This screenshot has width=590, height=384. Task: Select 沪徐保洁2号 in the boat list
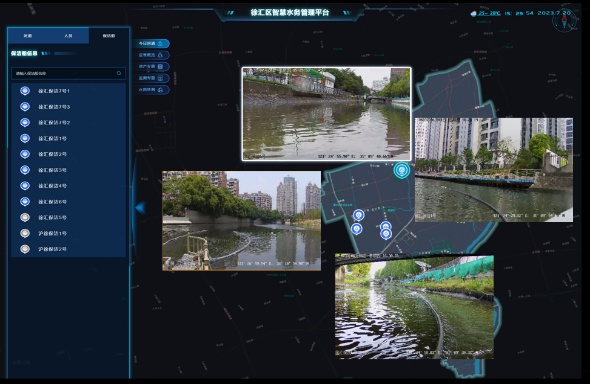tap(68, 249)
